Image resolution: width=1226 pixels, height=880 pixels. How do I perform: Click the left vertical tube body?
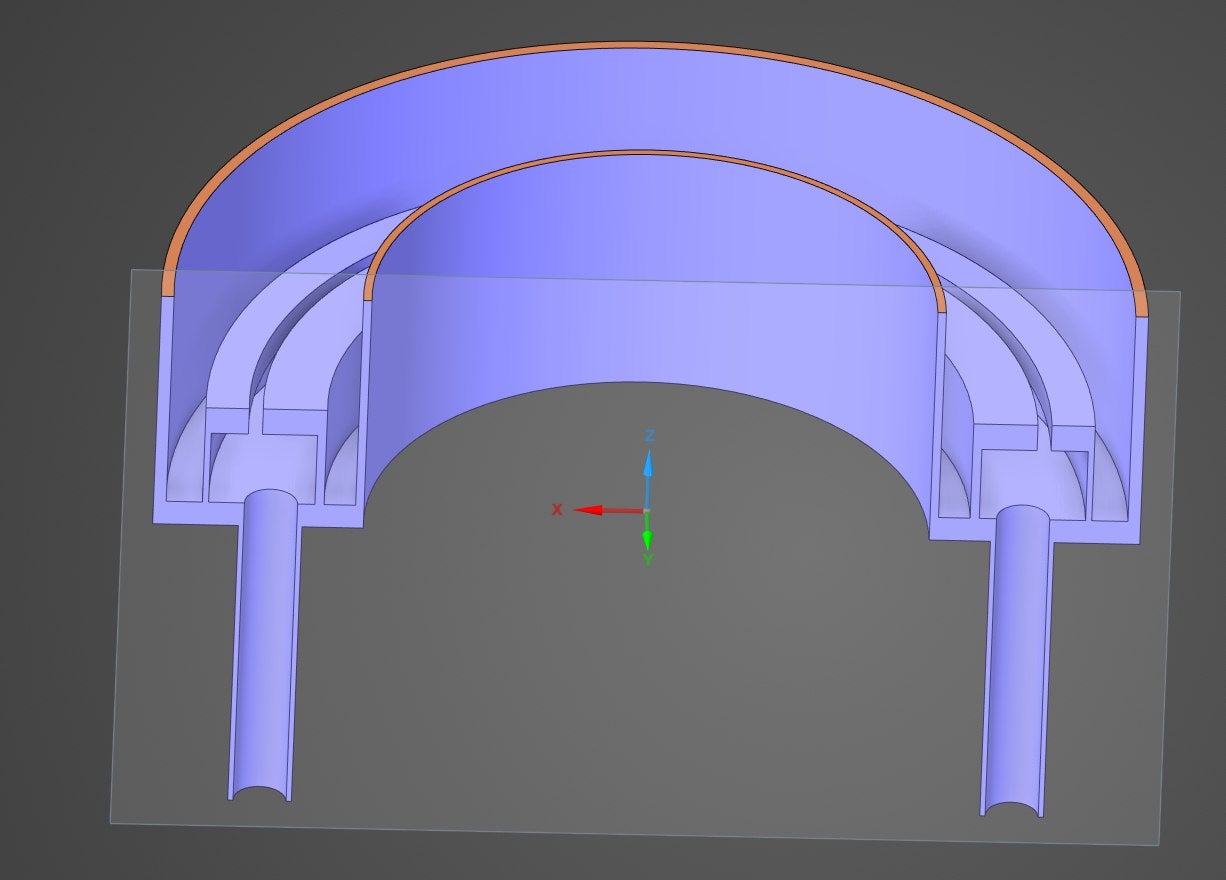click(x=264, y=640)
